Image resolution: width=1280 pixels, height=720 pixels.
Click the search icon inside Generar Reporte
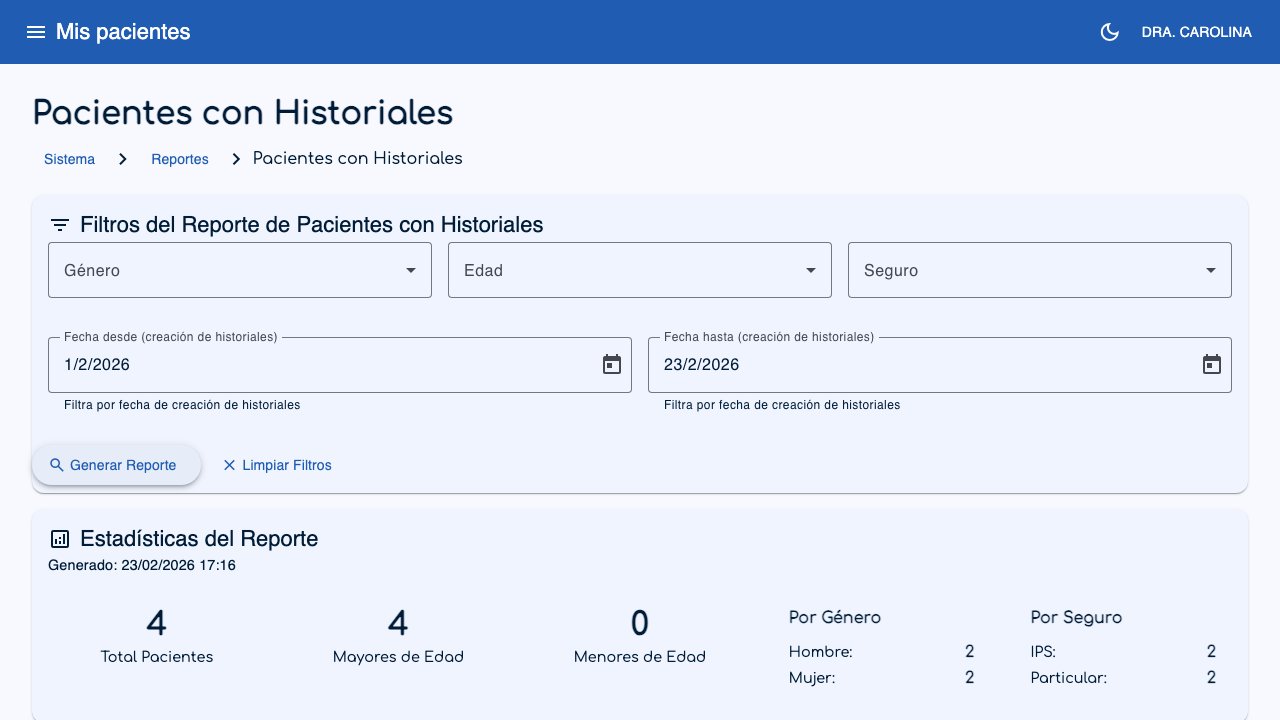[57, 465]
